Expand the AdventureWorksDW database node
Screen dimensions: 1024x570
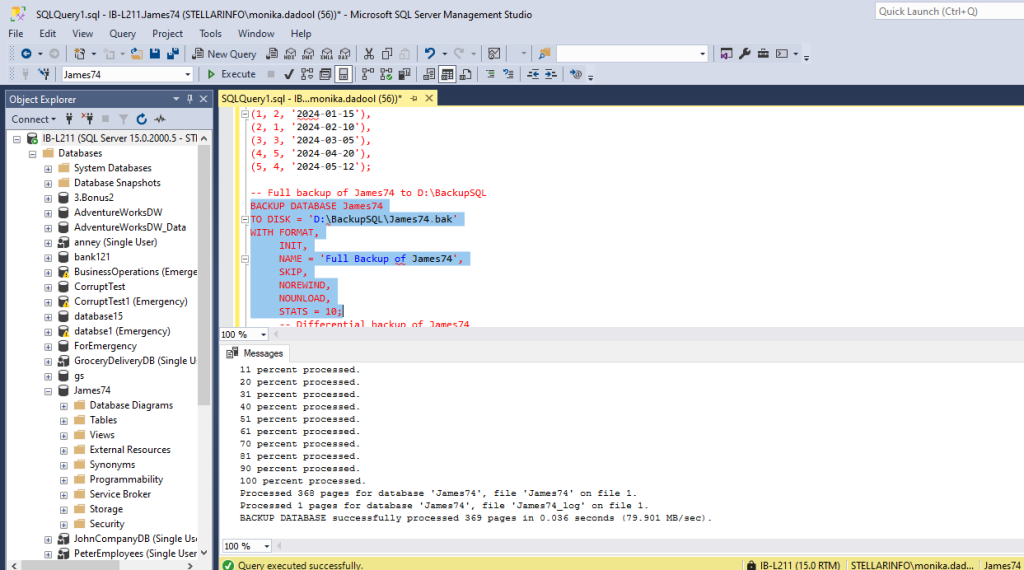coord(48,213)
